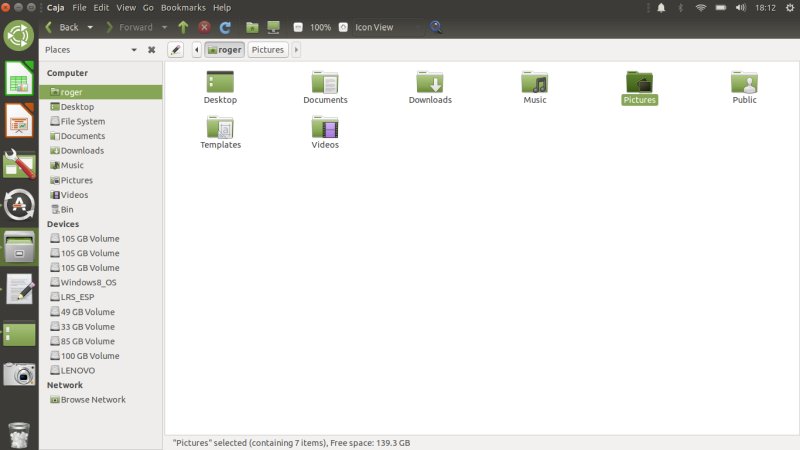The width and height of the screenshot is (800, 450).
Task: Open the search magnifier icon
Action: coord(436,27)
